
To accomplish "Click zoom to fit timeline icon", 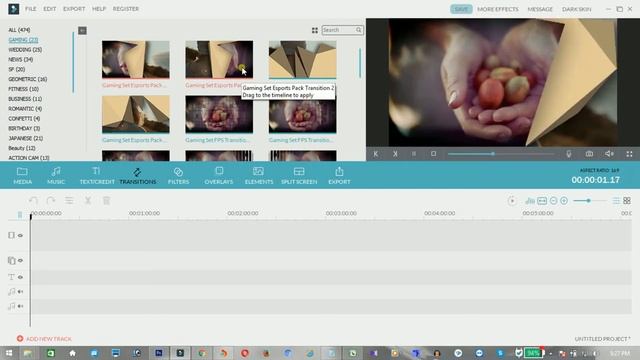I will pyautogui.click(x=542, y=201).
